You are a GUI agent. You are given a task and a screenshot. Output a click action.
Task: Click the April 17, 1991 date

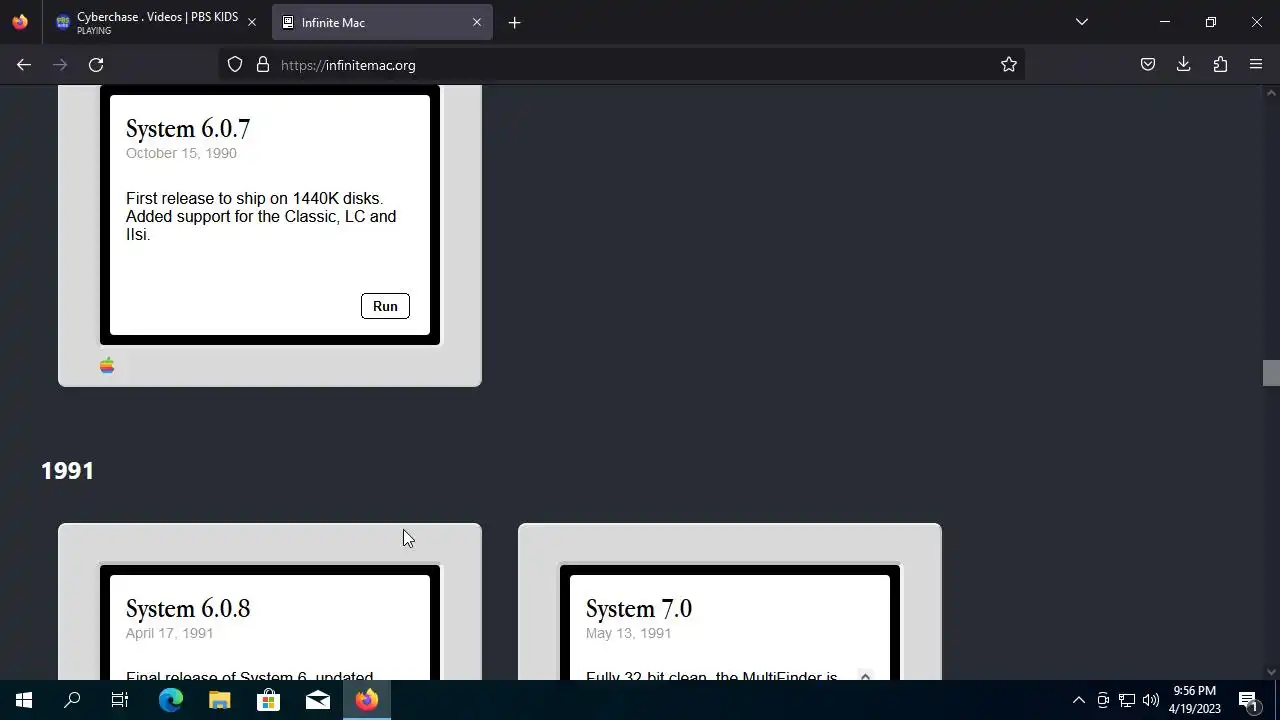point(169,633)
